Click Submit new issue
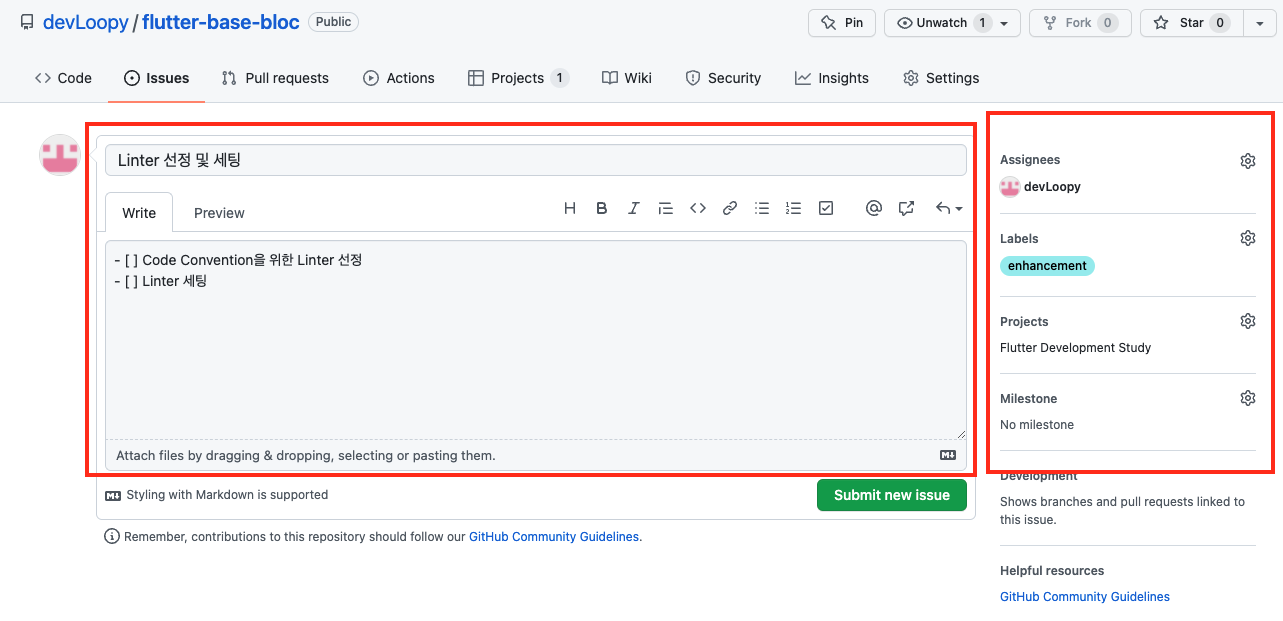Screen dimensions: 1283x621 892,495
